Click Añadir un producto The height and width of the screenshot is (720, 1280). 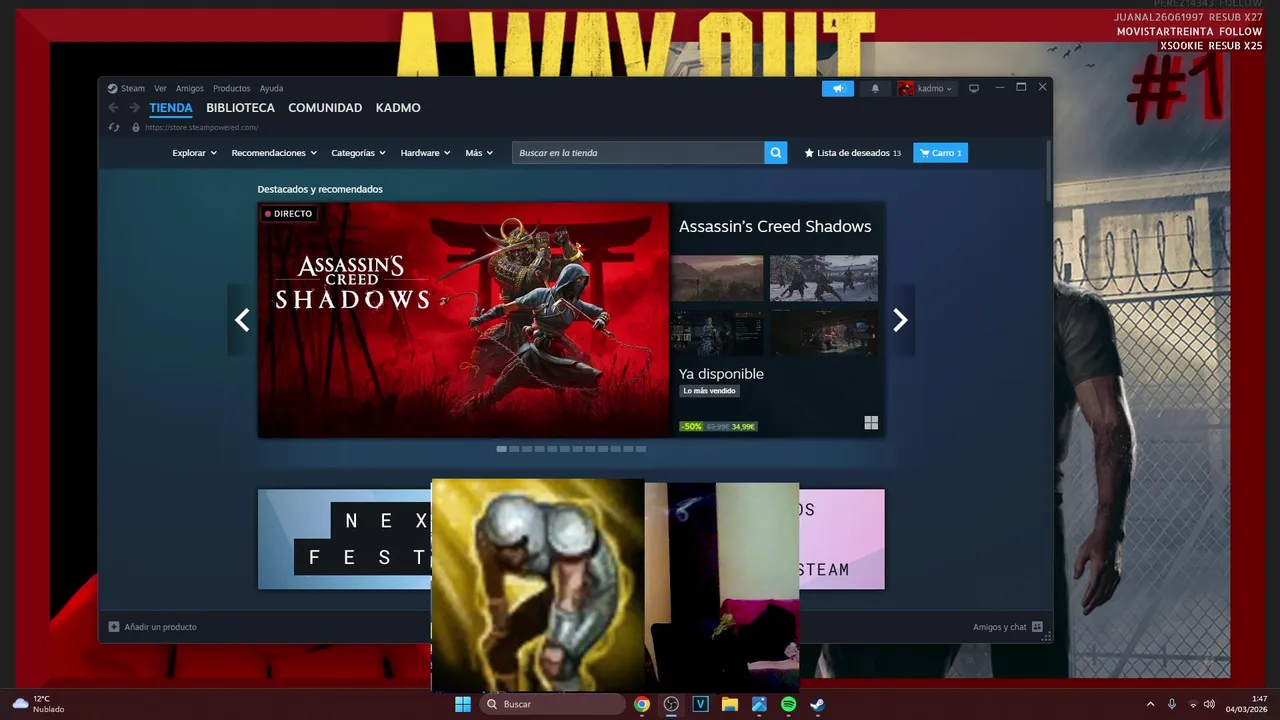(153, 627)
